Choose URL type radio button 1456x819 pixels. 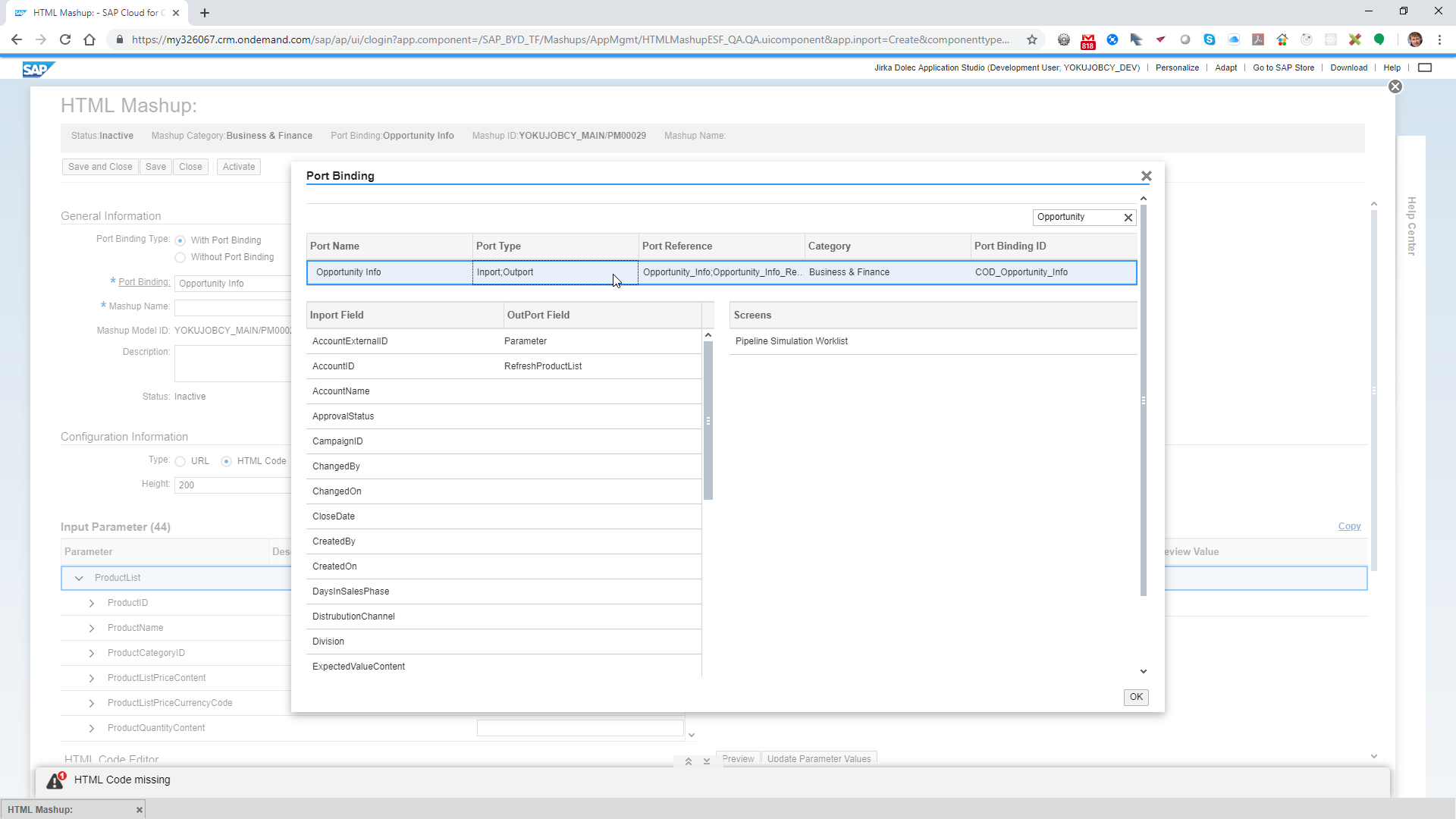(180, 462)
